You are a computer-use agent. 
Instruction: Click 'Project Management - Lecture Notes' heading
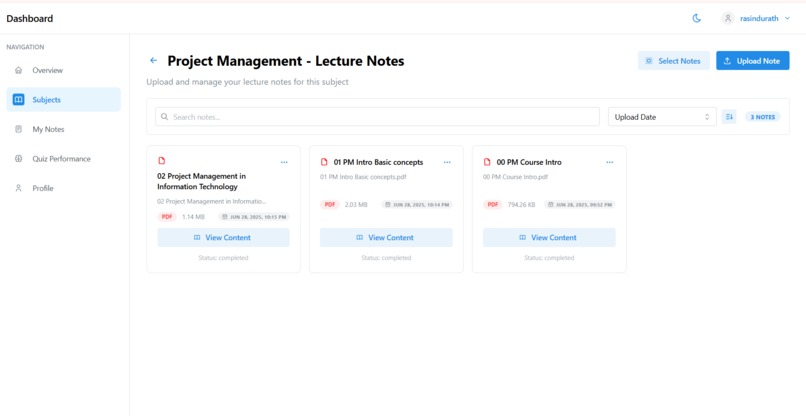(x=286, y=61)
